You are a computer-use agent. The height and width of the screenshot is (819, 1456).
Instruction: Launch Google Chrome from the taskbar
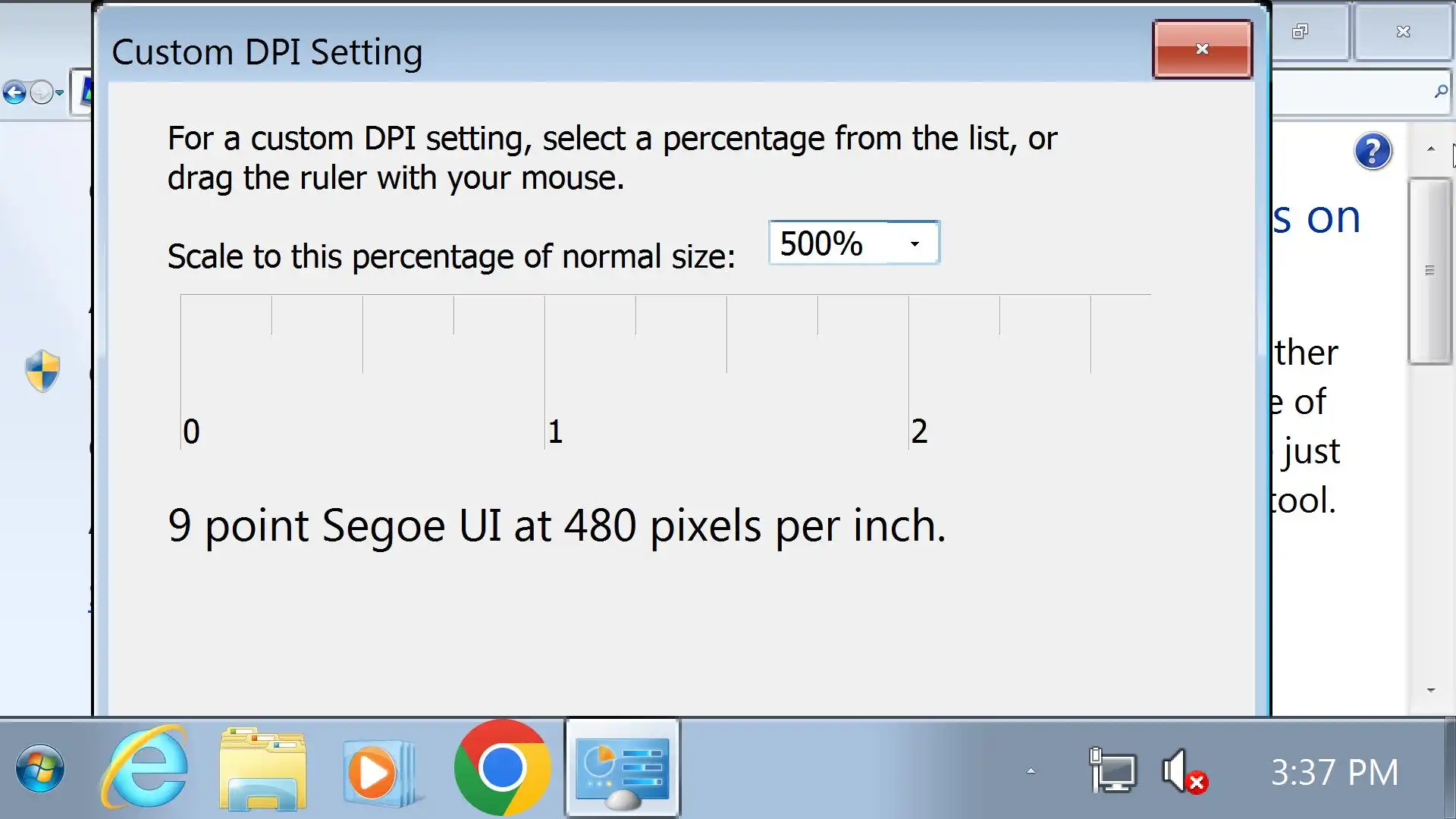[501, 767]
